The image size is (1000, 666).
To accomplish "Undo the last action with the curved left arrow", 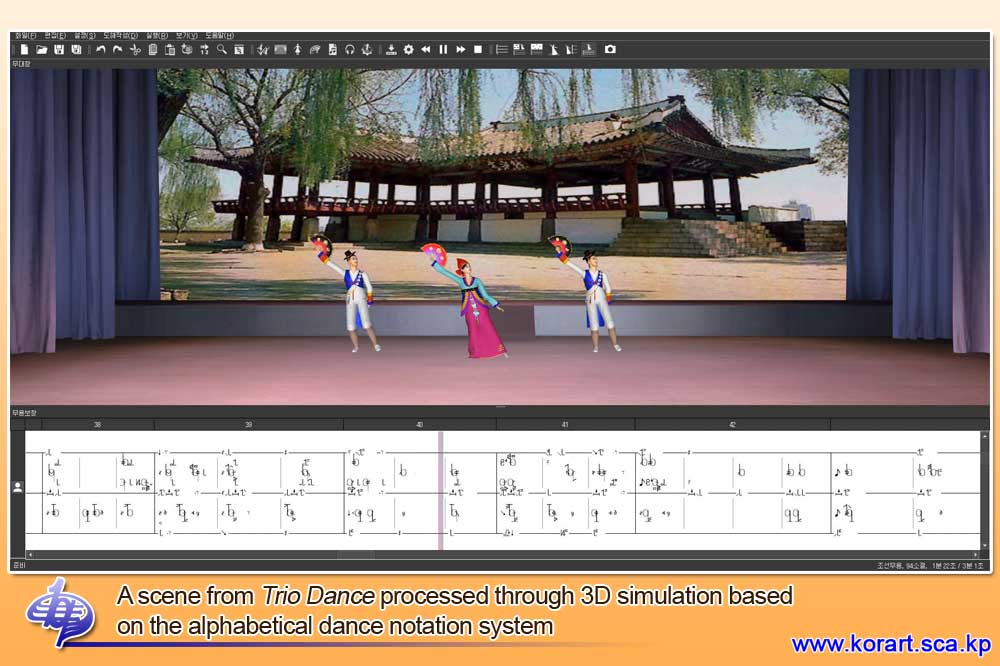I will coord(101,49).
